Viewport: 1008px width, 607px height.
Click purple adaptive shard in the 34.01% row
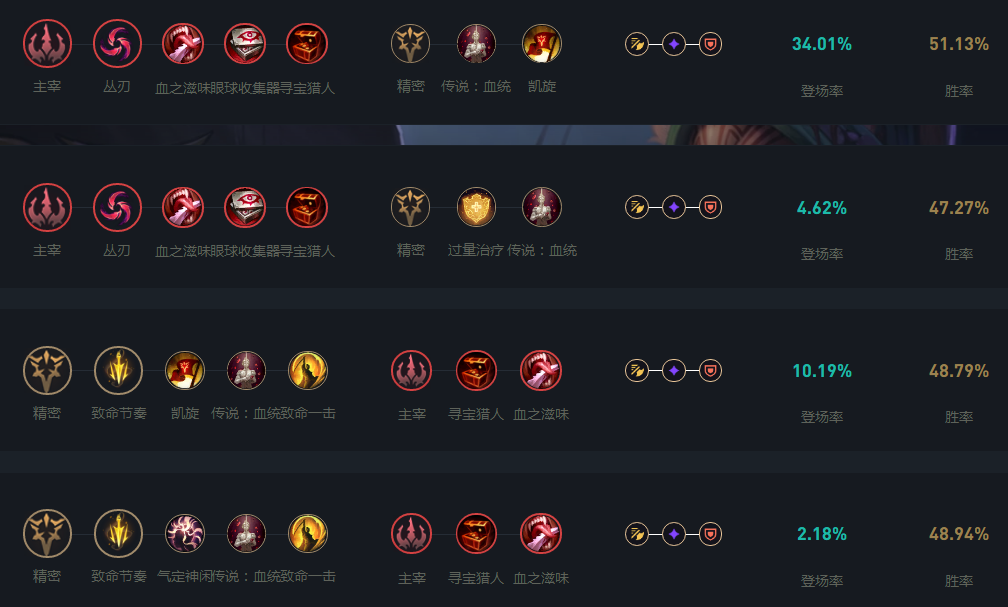674,44
